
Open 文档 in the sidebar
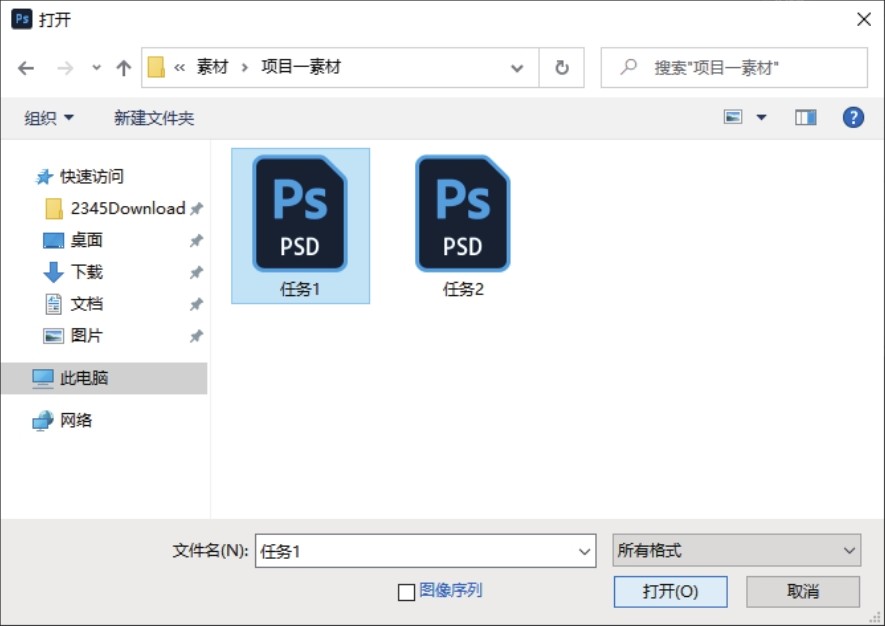[86, 304]
